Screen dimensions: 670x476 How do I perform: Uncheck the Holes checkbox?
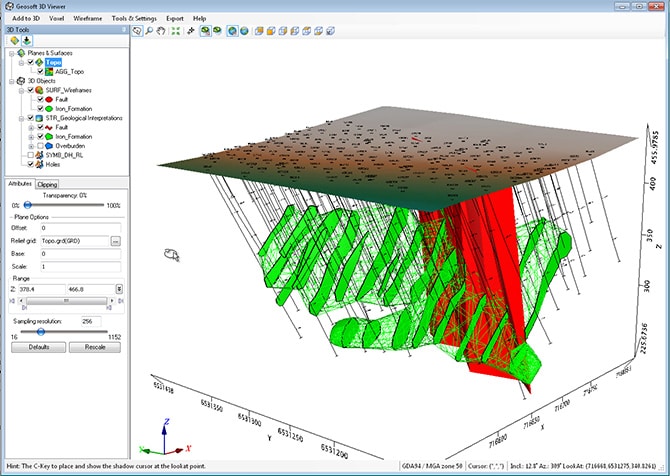[30, 164]
